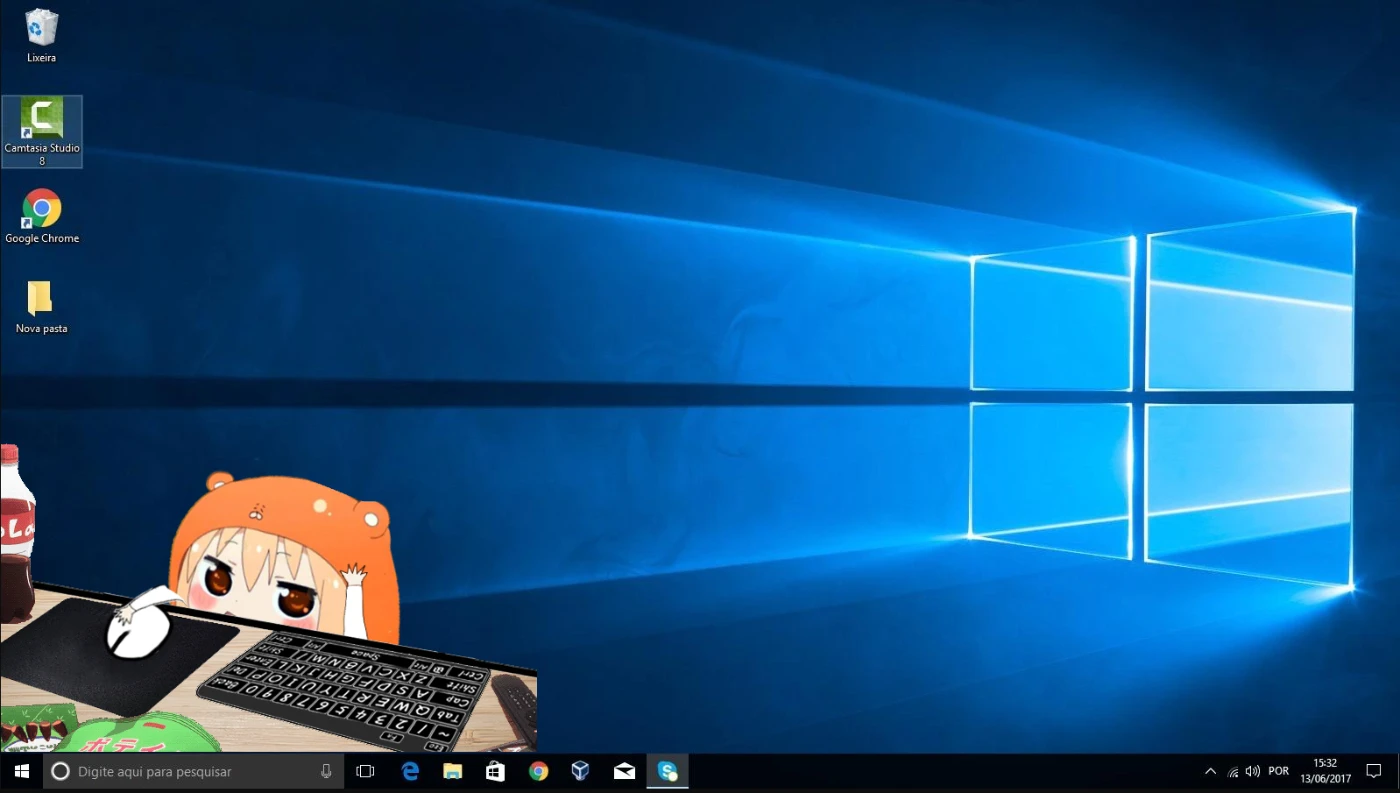
Task: Launch Microsoft Edge from the taskbar
Action: point(410,771)
